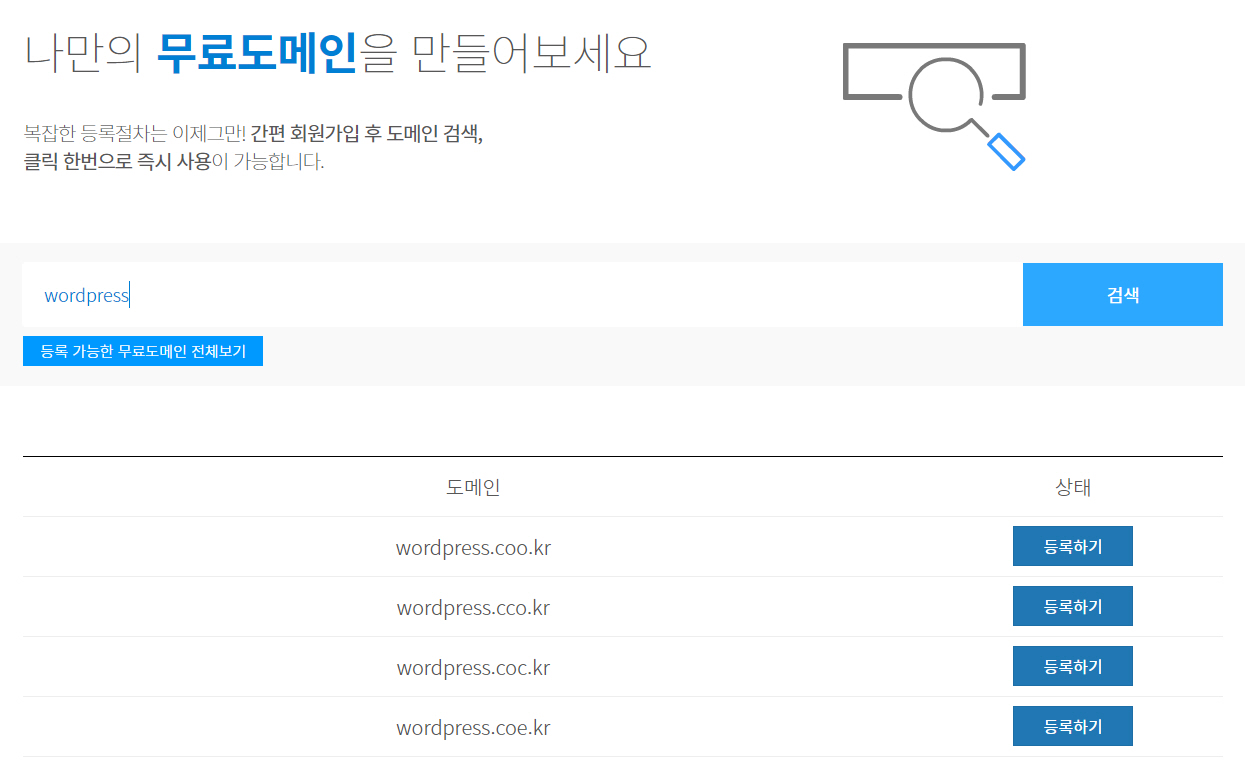Select the wordpress.coo.kr domain name text

click(471, 547)
